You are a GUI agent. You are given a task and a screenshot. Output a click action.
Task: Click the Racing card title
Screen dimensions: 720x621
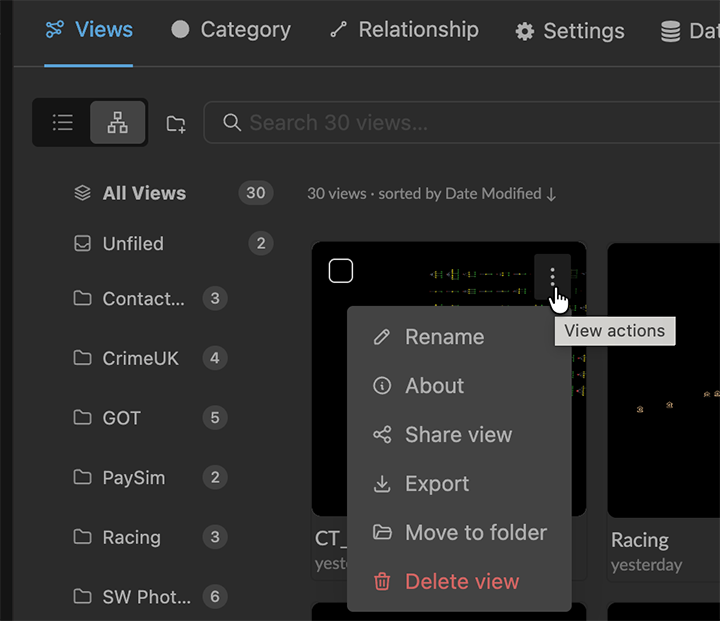click(640, 540)
